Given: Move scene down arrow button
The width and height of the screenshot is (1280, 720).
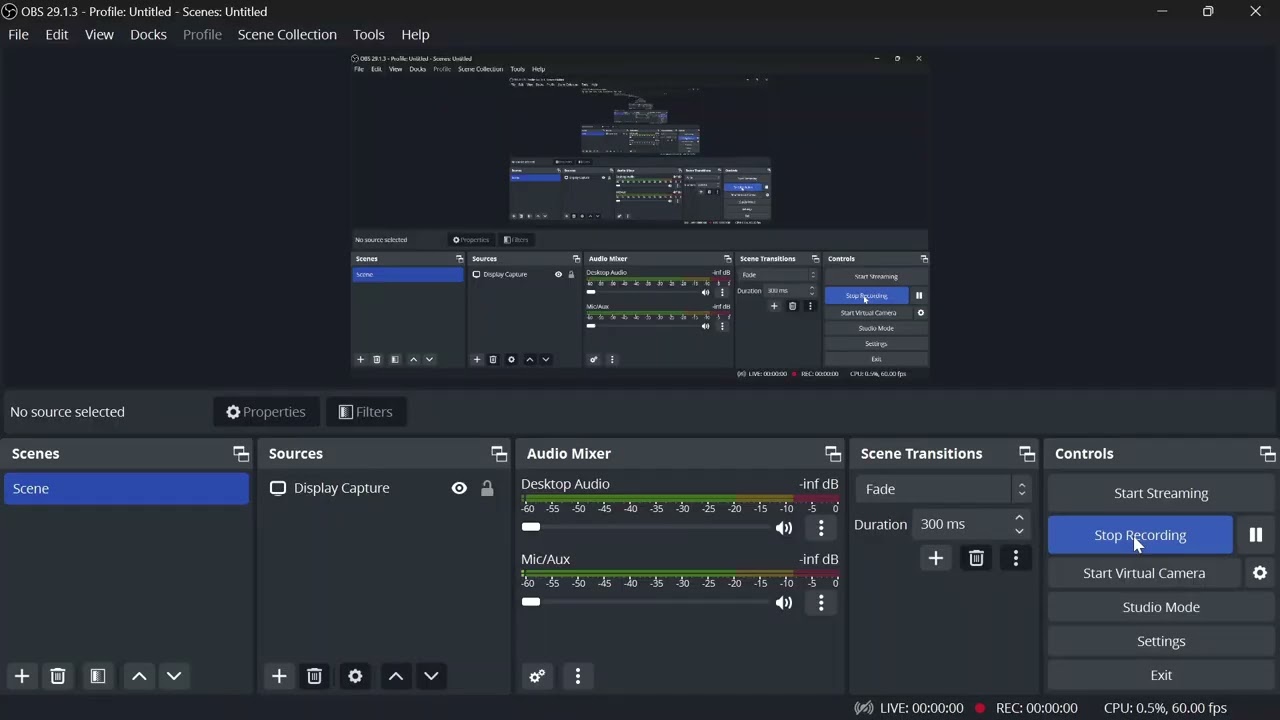Looking at the screenshot, I should click(x=174, y=676).
